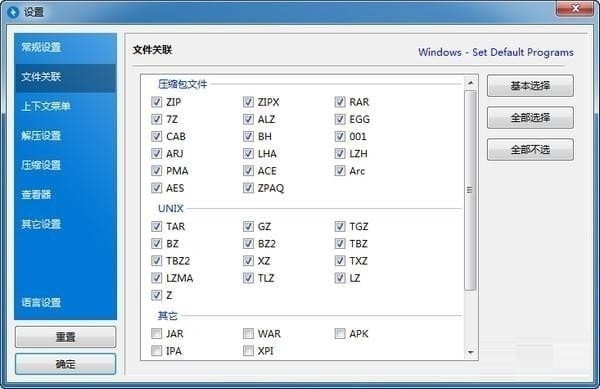Screen dimensions: 600x389
Task: Uncheck the TXZ checkbox
Action: point(340,261)
